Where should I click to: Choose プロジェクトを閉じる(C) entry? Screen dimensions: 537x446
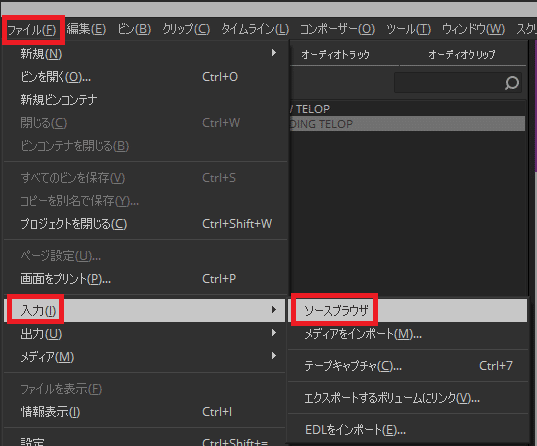(145, 224)
